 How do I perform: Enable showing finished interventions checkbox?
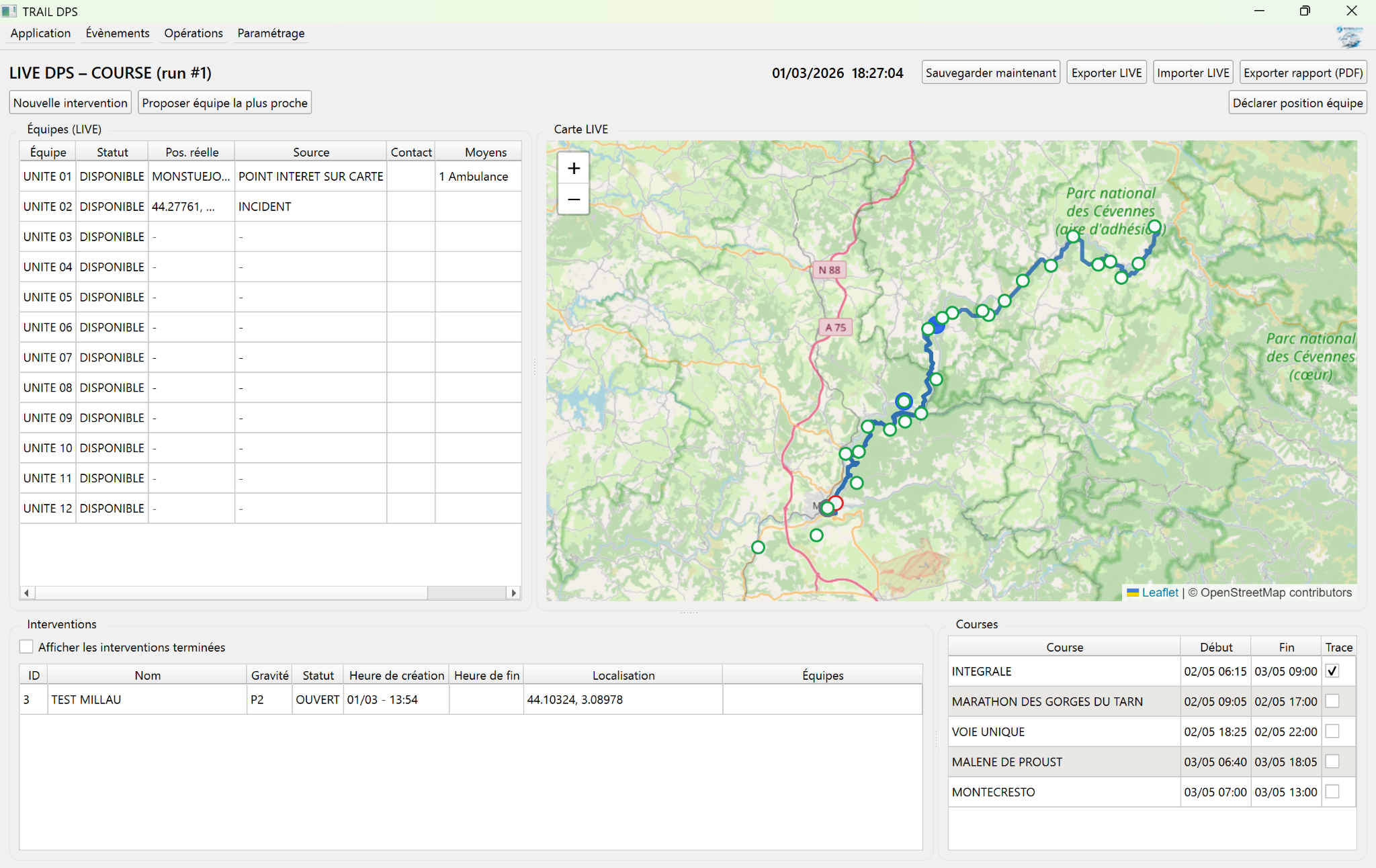(26, 647)
